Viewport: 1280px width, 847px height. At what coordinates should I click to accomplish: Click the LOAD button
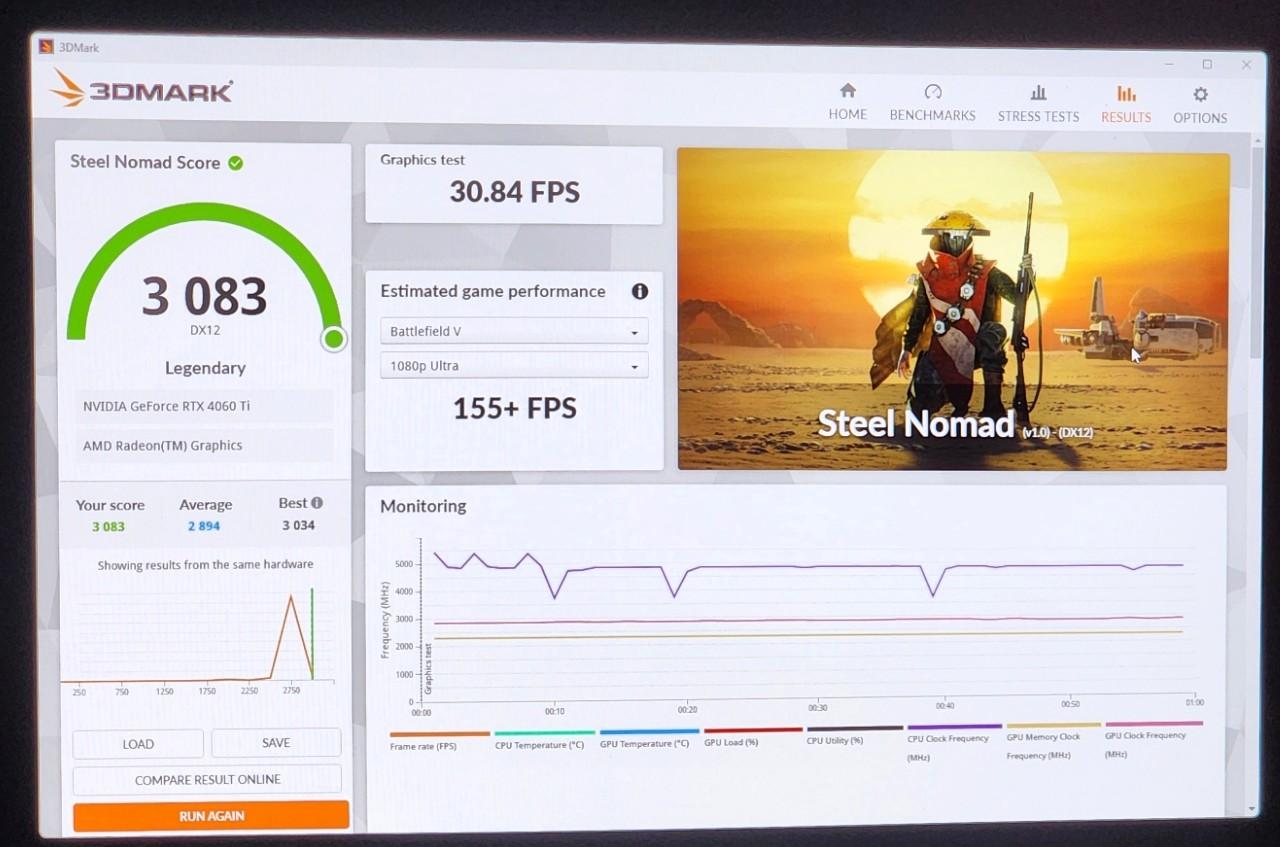tap(138, 743)
